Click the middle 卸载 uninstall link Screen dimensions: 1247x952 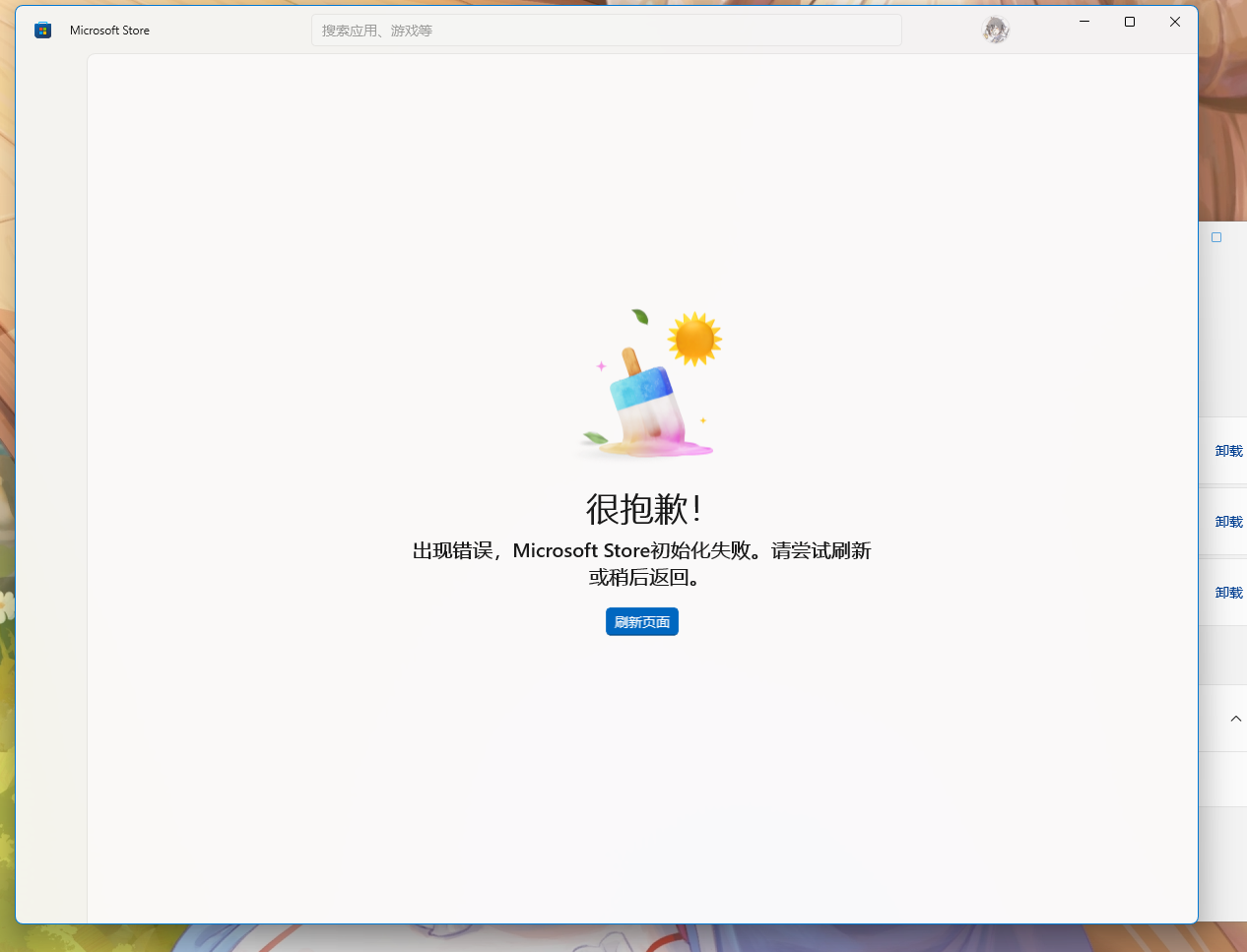[1228, 522]
